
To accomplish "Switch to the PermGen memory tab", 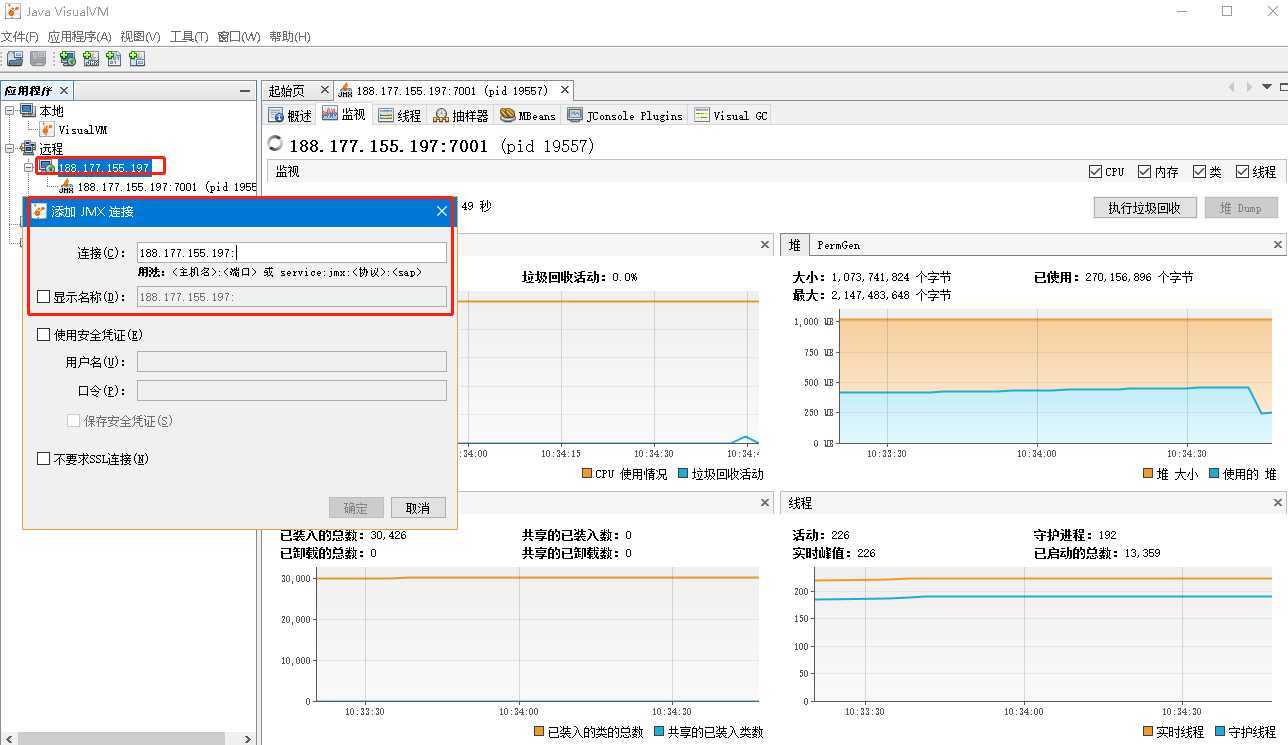I will [838, 244].
